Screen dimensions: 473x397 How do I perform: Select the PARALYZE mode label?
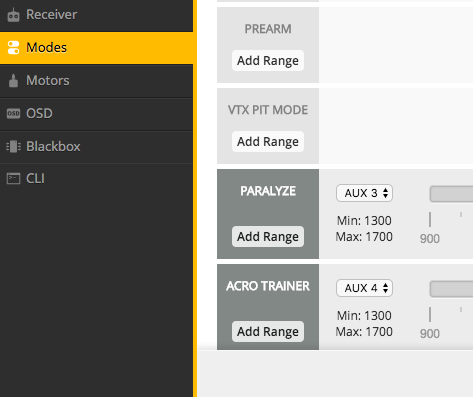tap(268, 191)
